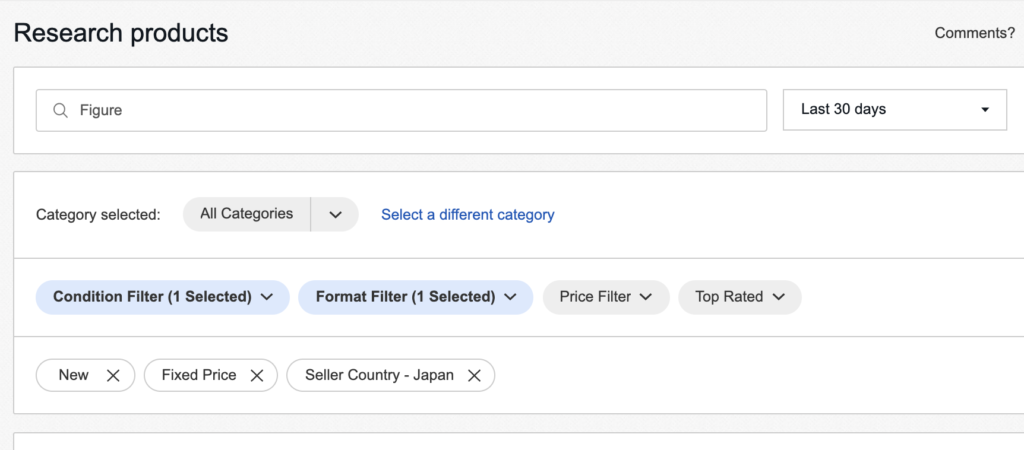Click the magnifying glass search icon

point(61,110)
